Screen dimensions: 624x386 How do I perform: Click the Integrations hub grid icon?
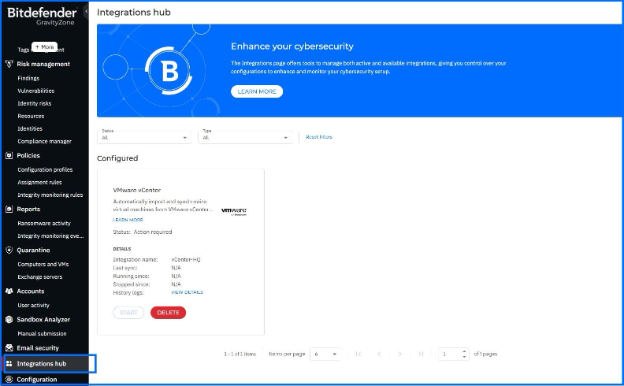(9, 364)
